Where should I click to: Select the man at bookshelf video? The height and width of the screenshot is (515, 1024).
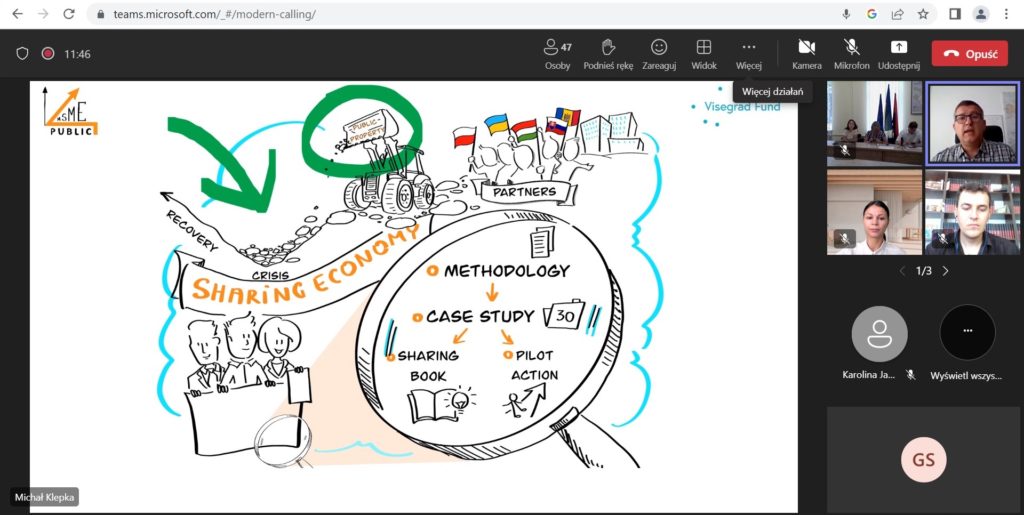[x=972, y=212]
